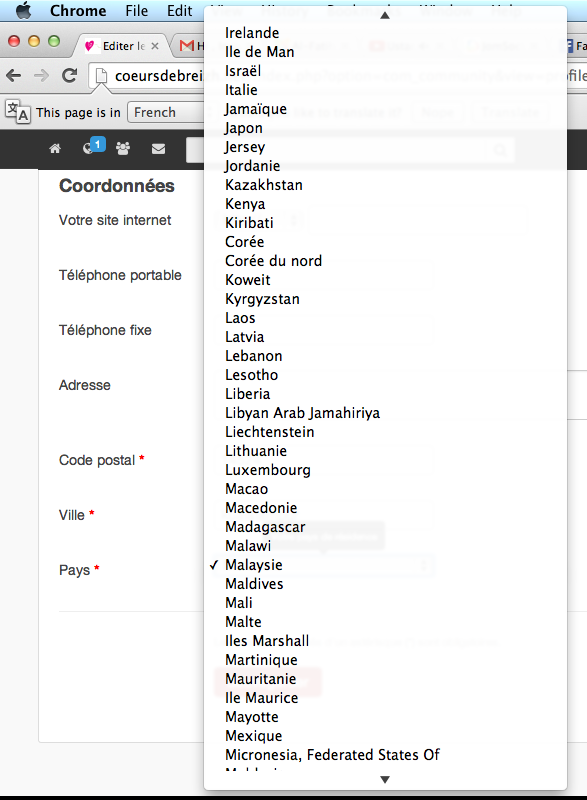Click the home icon in site navbar
The image size is (587, 800).
pyautogui.click(x=55, y=148)
